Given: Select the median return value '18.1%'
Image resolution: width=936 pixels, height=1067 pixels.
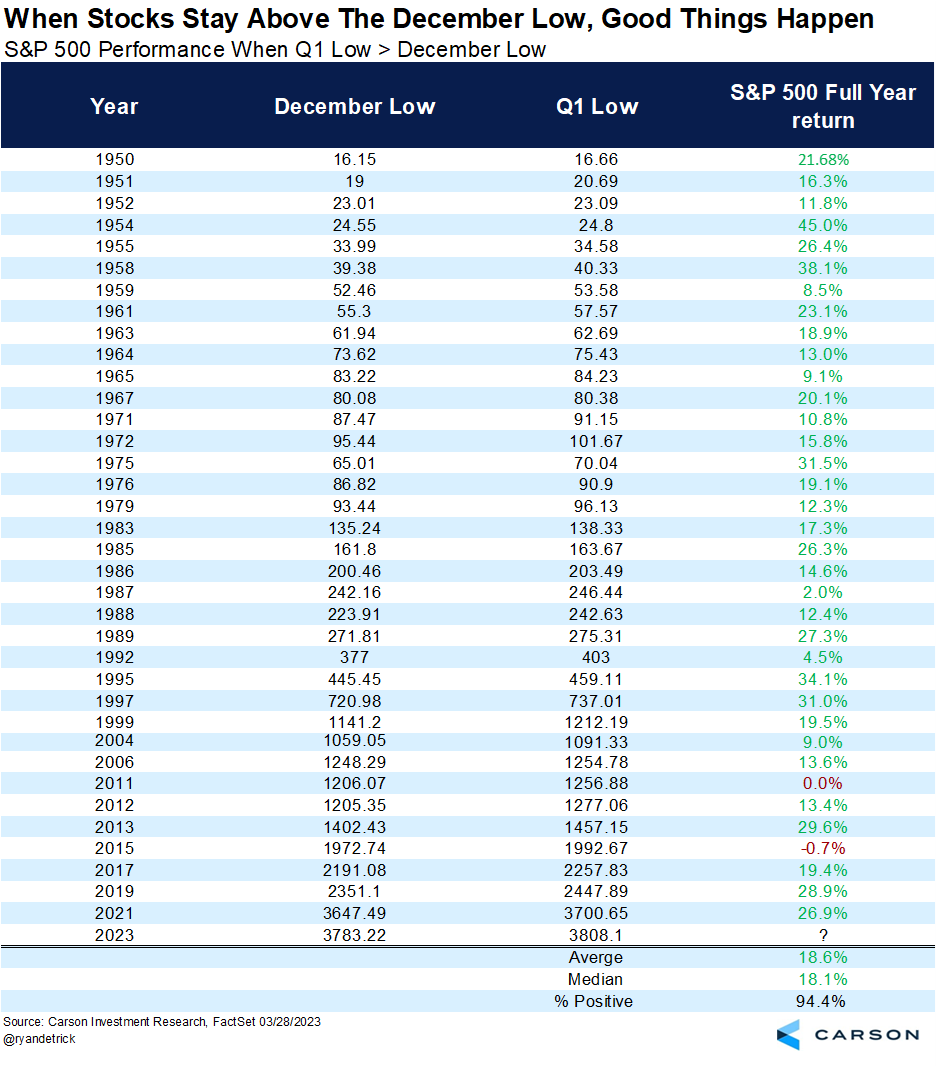Looking at the screenshot, I should point(823,979).
